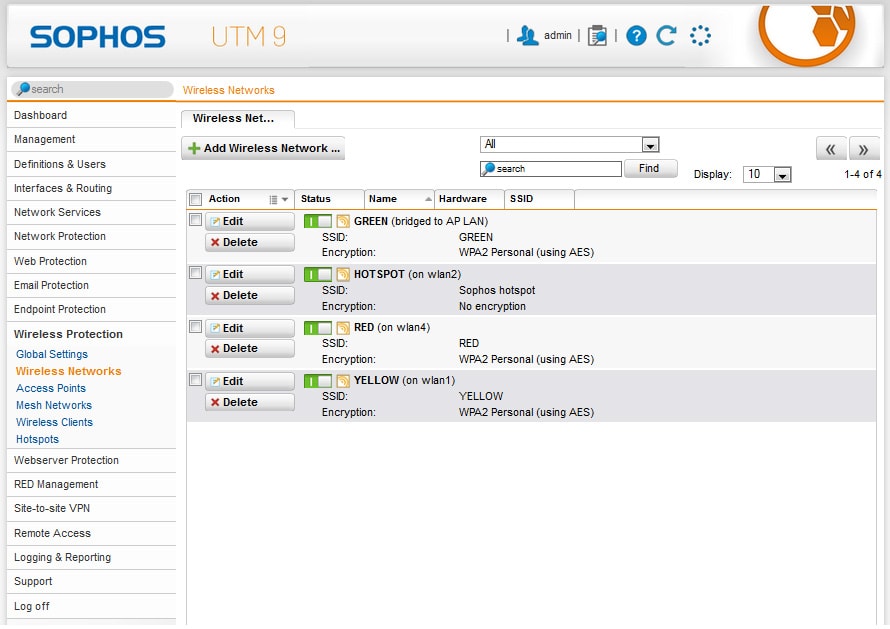Select the Wireless Net... tab
Viewport: 890px width, 629px height.
[x=237, y=119]
